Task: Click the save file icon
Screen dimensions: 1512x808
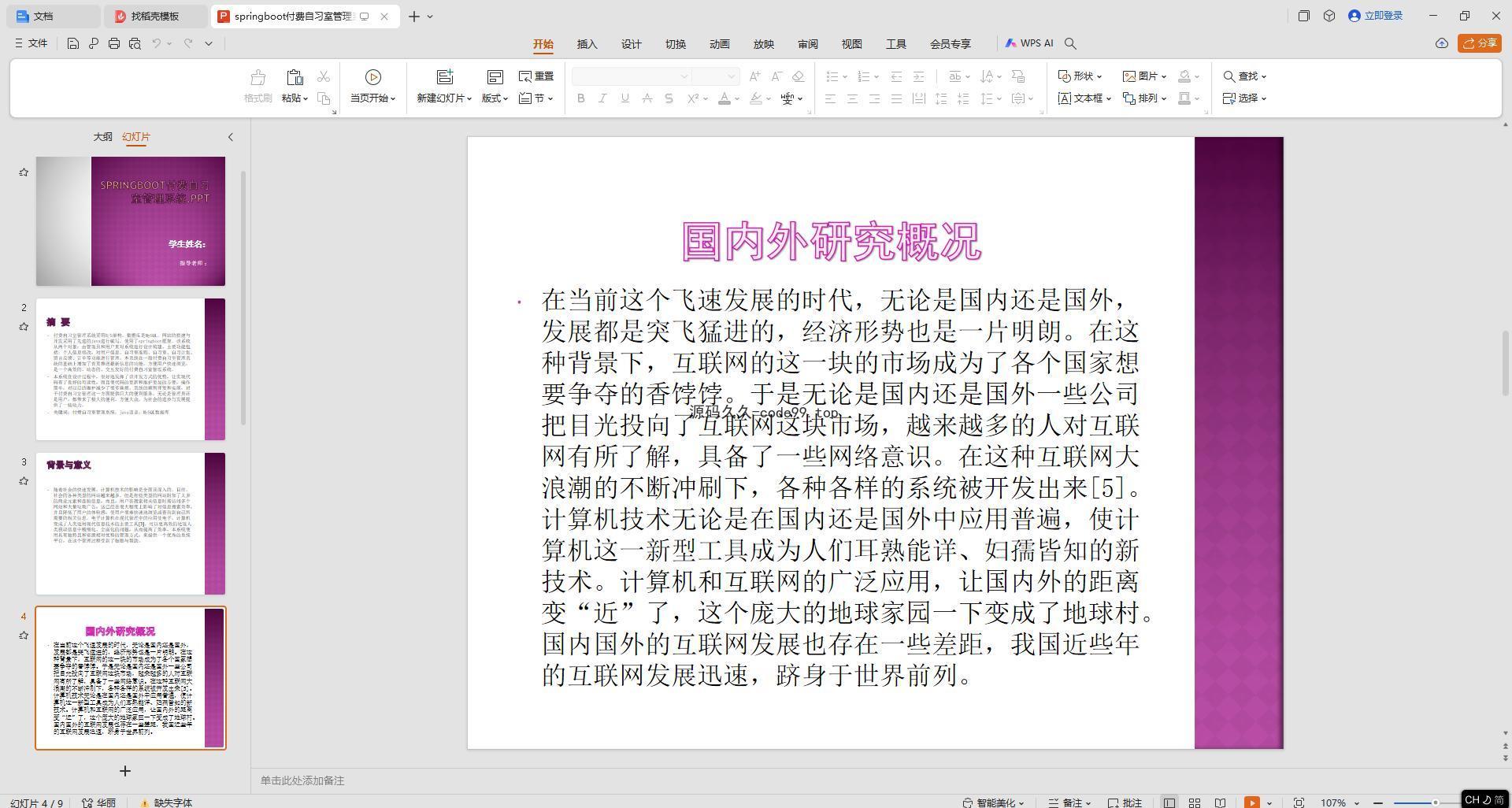Action: [72, 43]
